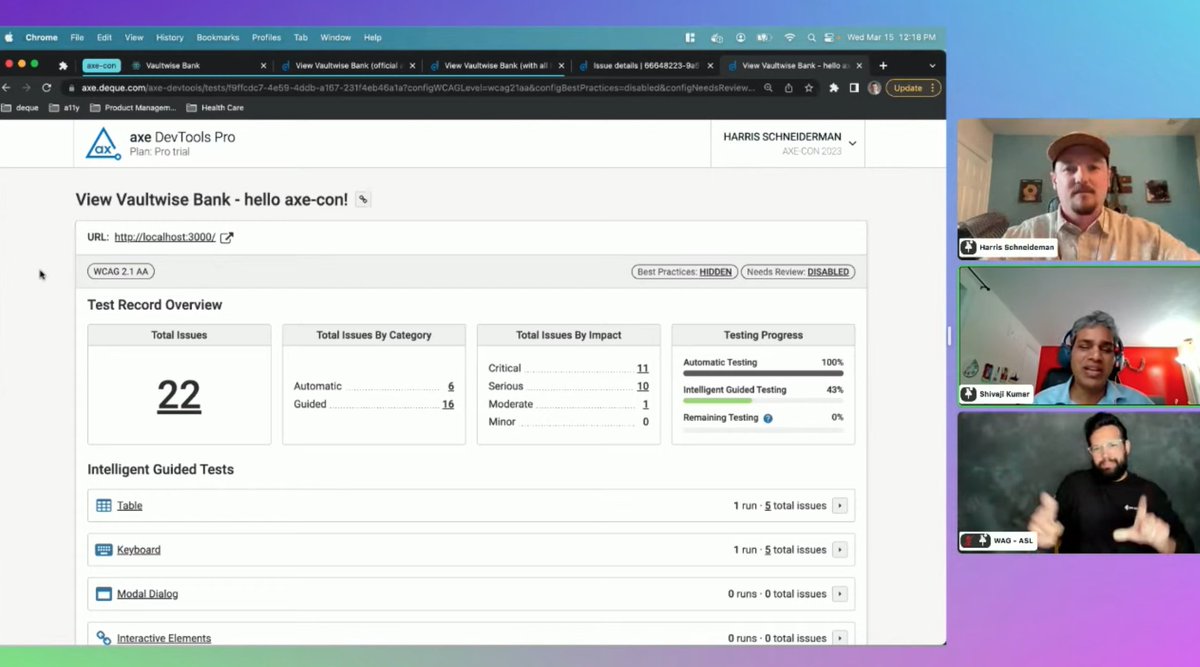Click the Interactive Elements test icon
This screenshot has width=1200, height=667.
pyautogui.click(x=103, y=638)
